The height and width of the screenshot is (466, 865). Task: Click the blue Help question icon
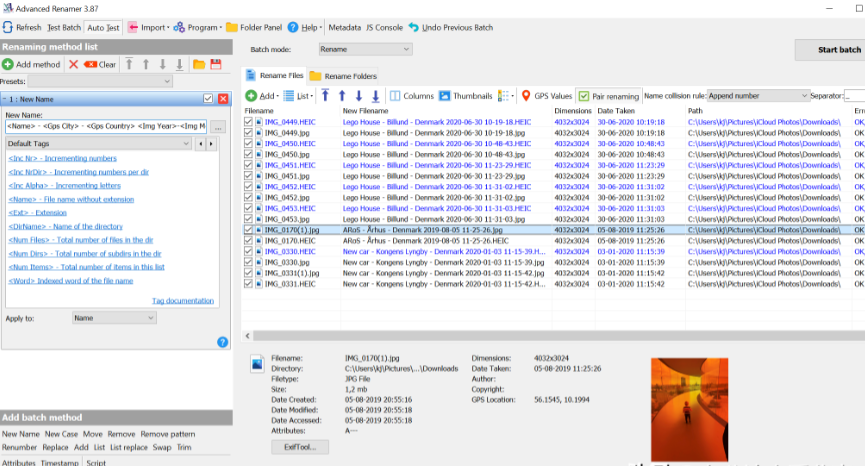pos(293,27)
